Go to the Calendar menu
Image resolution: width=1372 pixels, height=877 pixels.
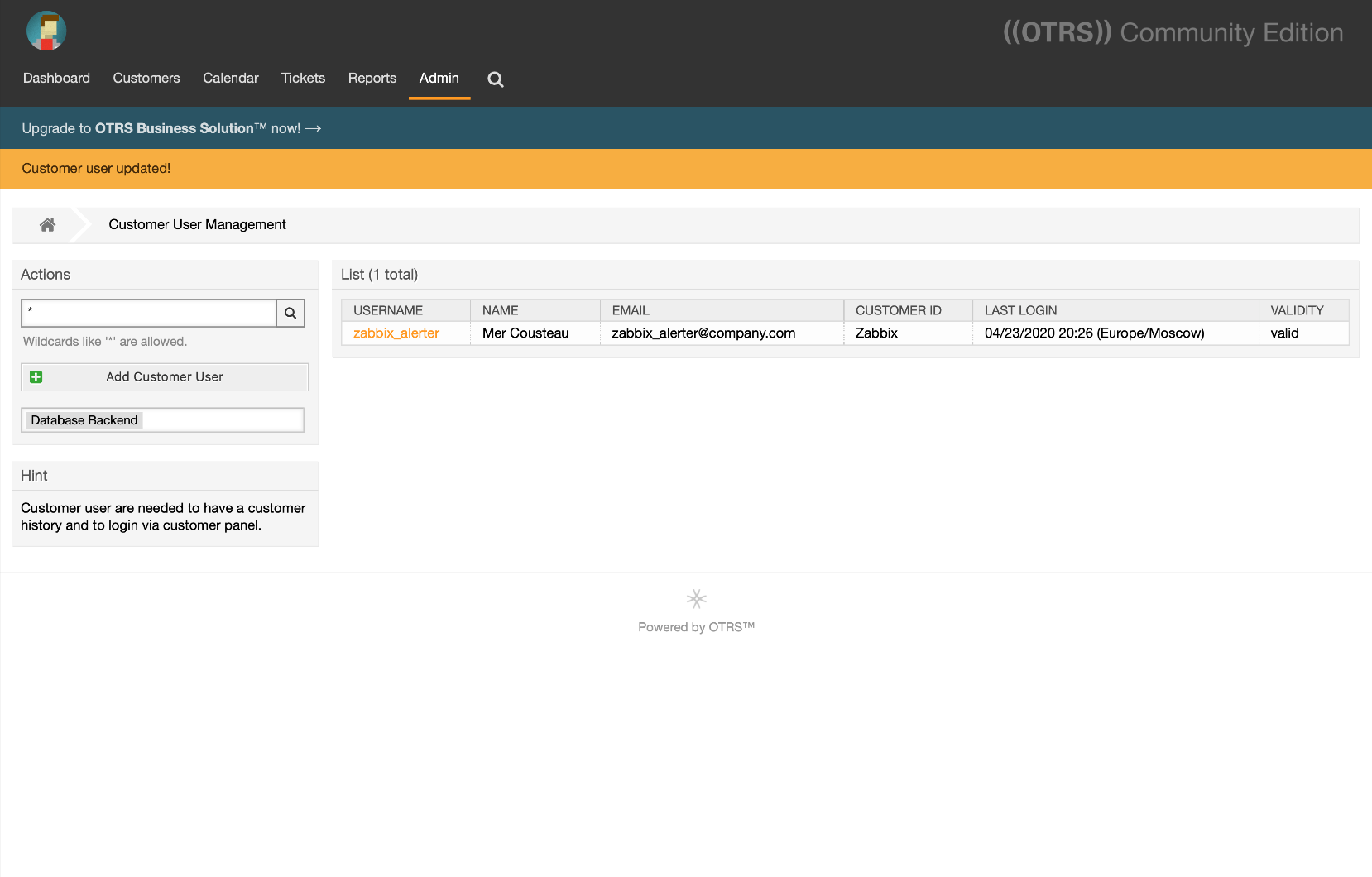231,78
